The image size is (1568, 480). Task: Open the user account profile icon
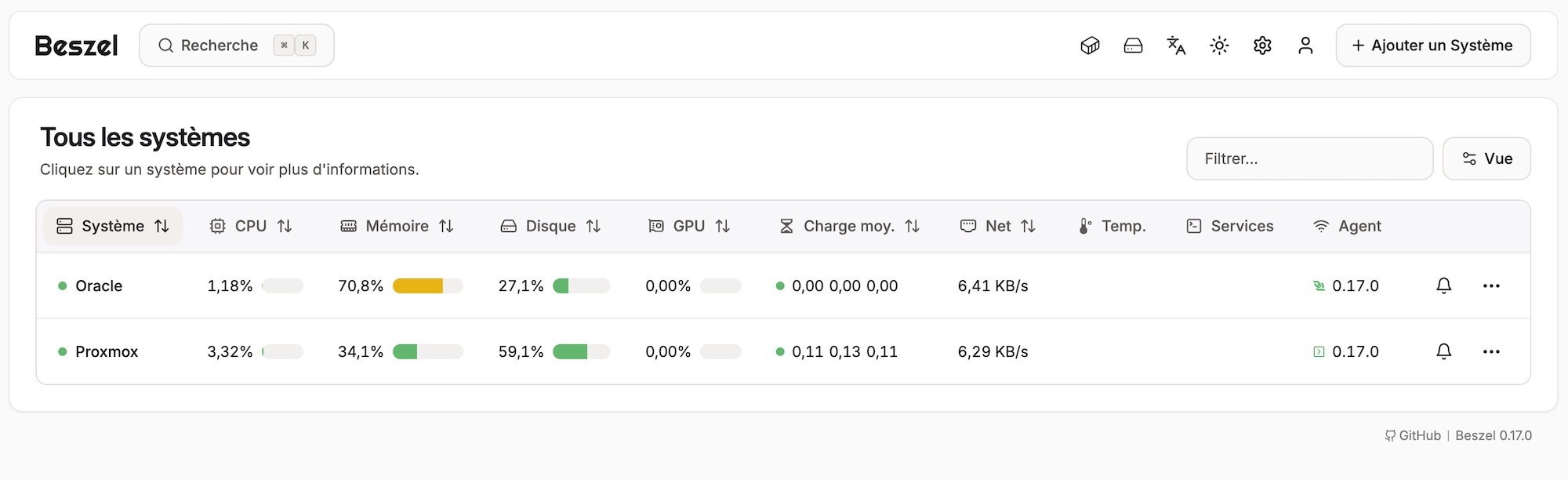point(1305,45)
